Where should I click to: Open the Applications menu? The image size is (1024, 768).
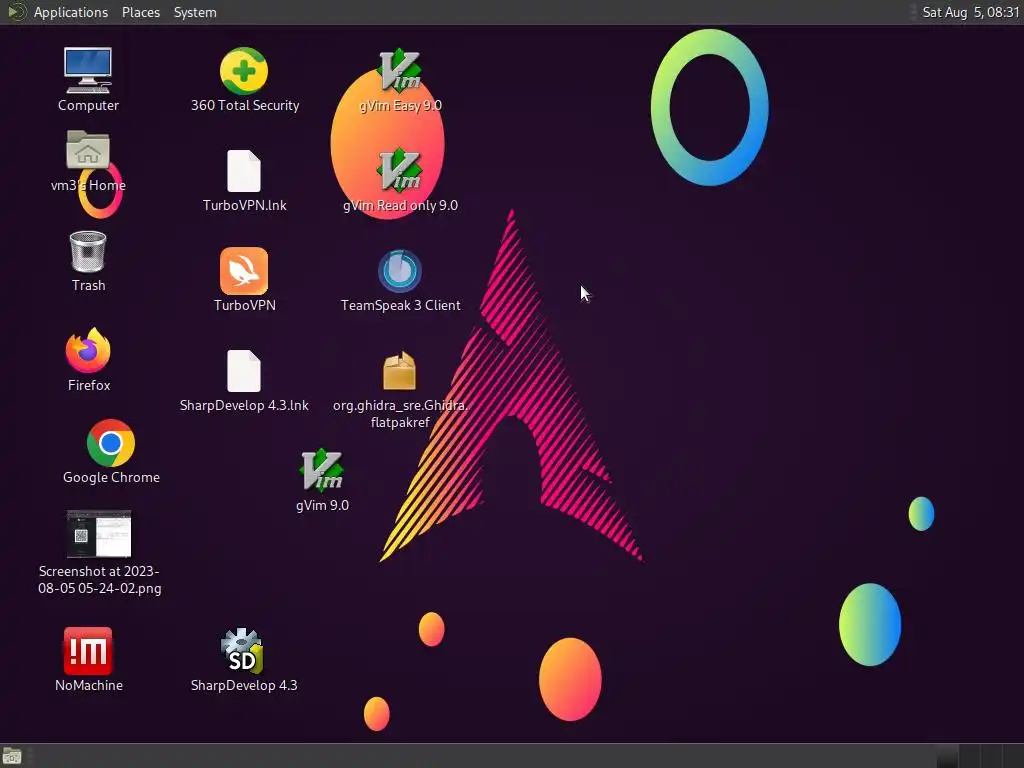click(71, 12)
